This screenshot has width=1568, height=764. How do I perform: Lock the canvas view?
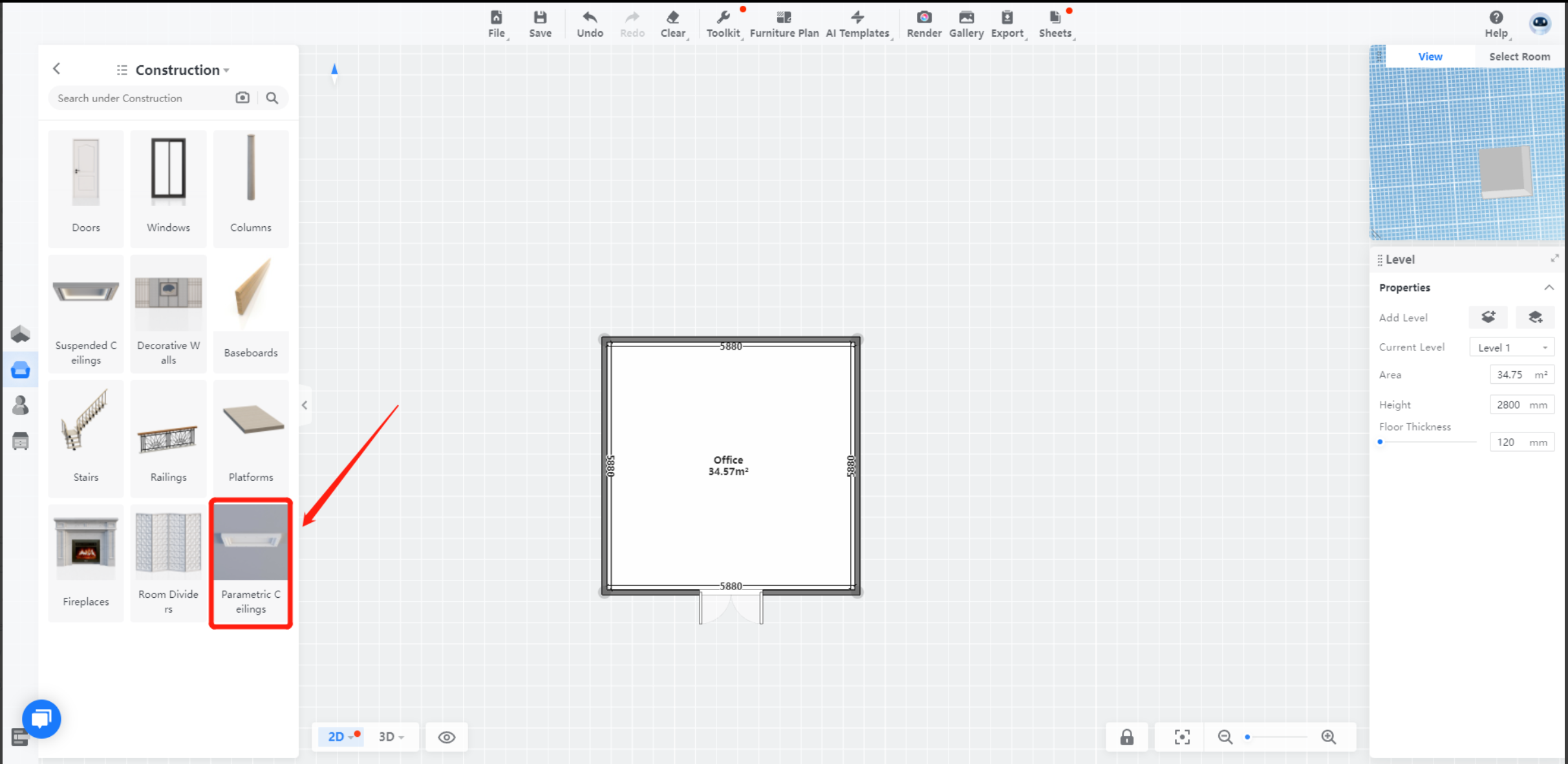click(x=1126, y=737)
